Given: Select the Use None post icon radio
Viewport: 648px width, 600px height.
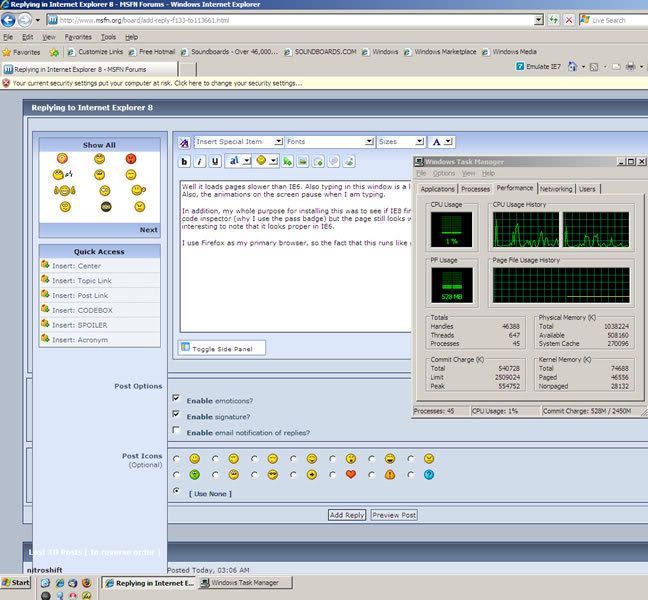Looking at the screenshot, I should (177, 491).
